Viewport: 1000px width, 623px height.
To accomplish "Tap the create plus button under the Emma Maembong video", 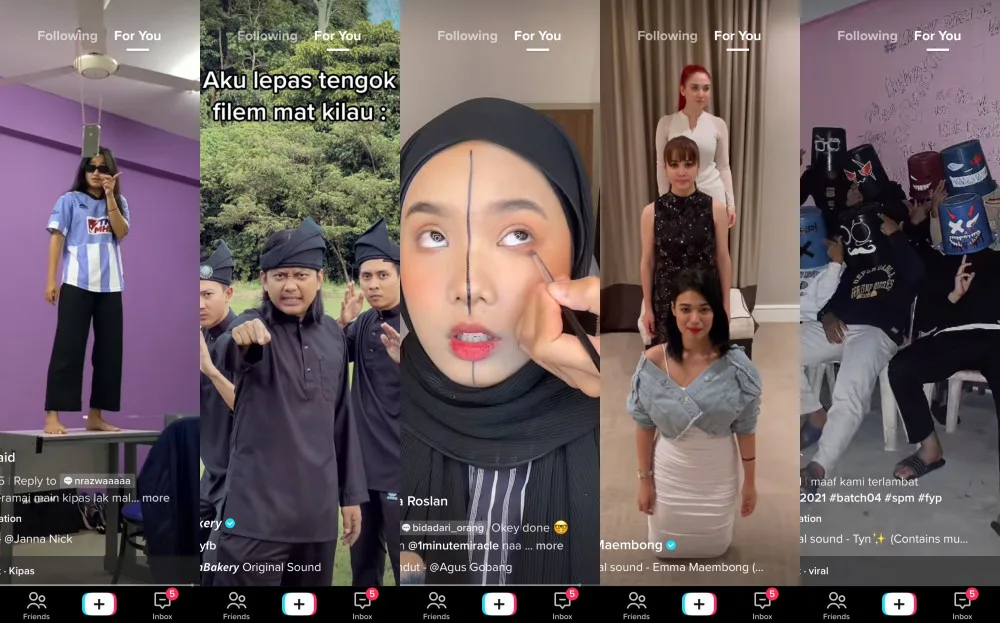I will pyautogui.click(x=699, y=603).
